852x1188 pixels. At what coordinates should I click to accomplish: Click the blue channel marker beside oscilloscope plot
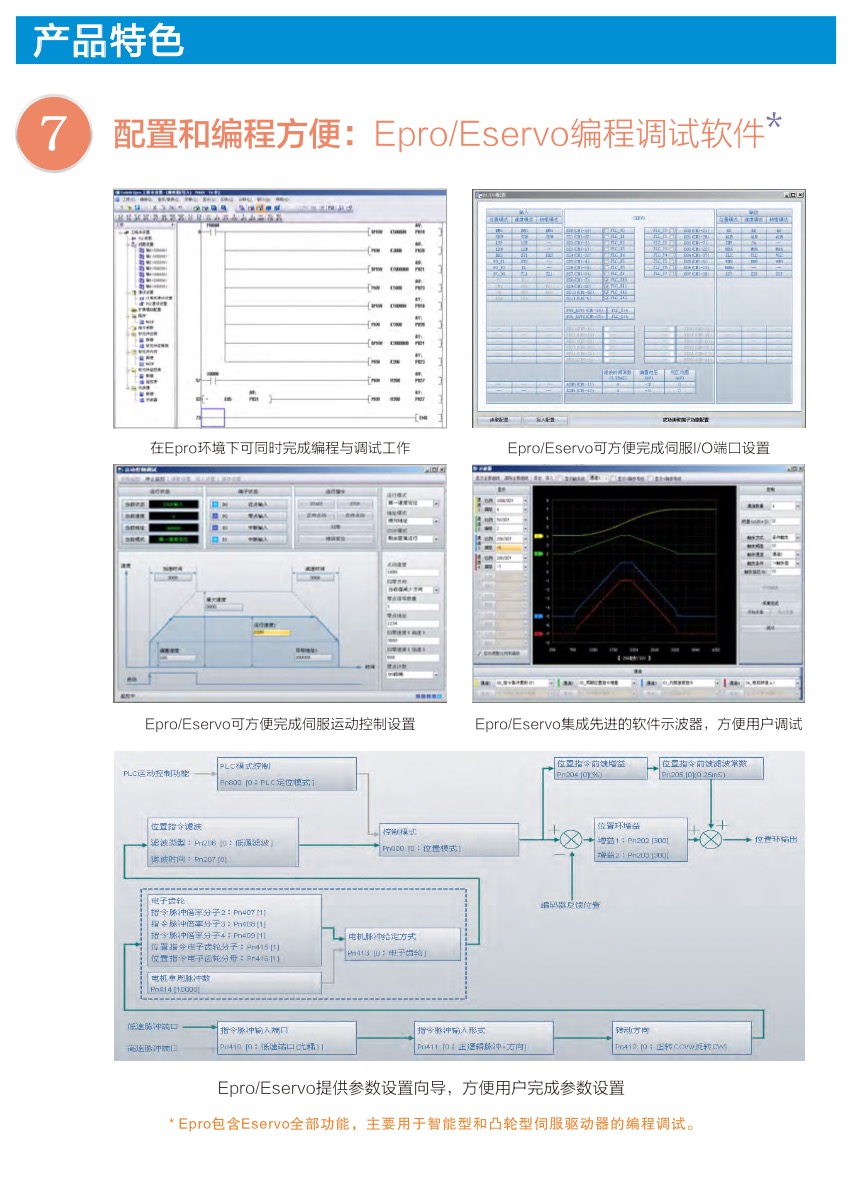[x=538, y=616]
